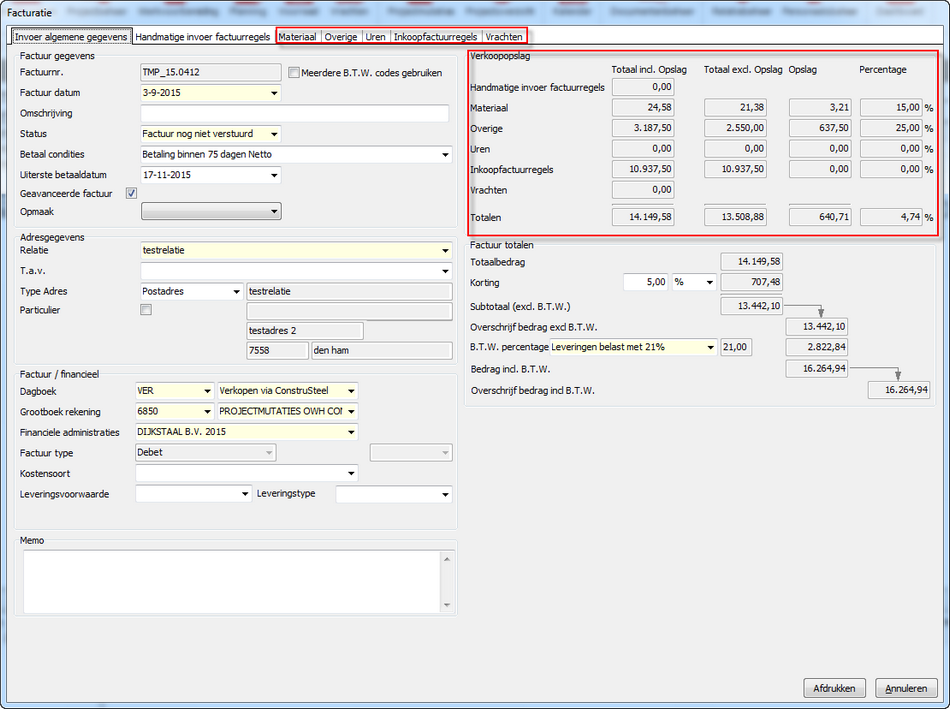This screenshot has width=950, height=709.
Task: Click the Totaalbedrag value 14.149,58
Action: point(751,262)
